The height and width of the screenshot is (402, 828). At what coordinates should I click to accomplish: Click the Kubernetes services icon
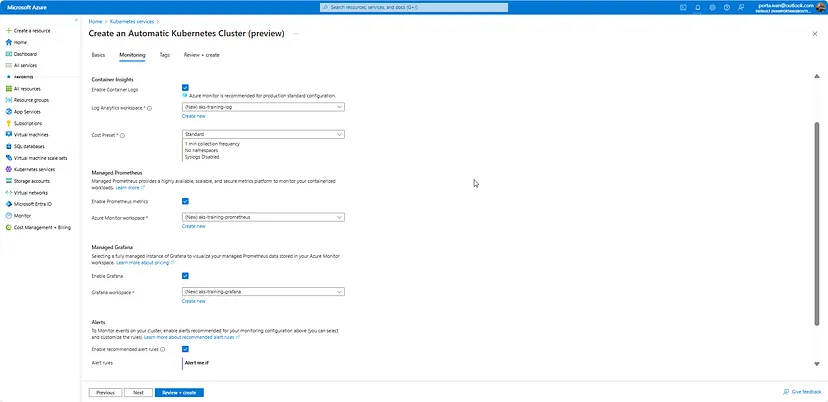point(8,170)
